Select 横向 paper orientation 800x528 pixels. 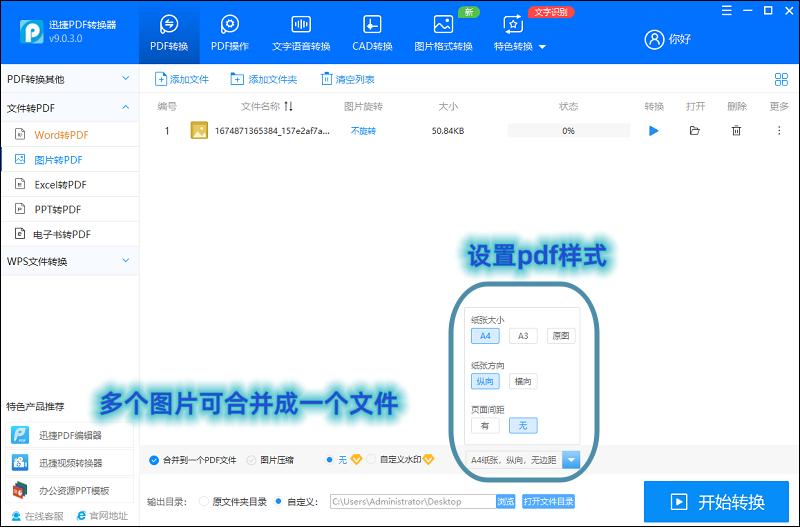[523, 381]
